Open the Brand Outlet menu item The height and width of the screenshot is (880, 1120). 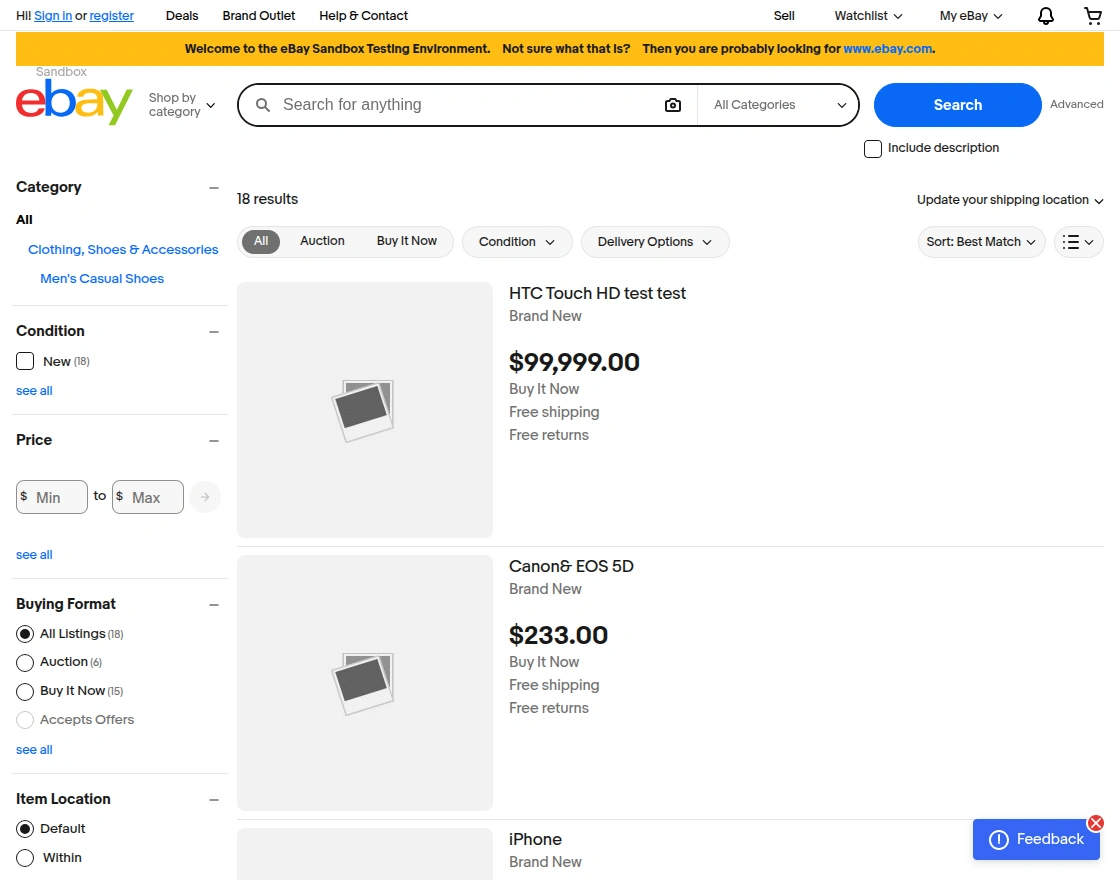click(x=259, y=16)
